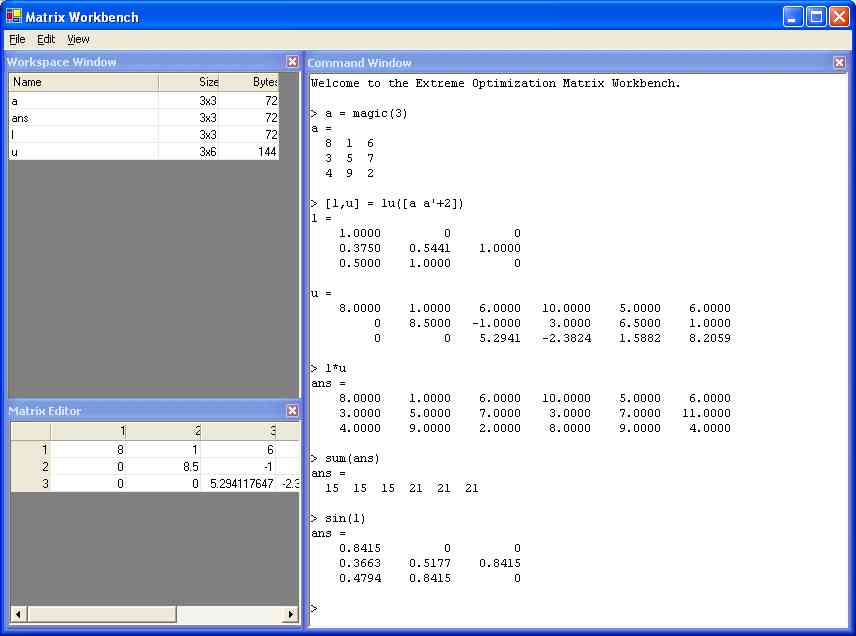The width and height of the screenshot is (856, 636).
Task: Click the value '0.5441' in the l output
Action: click(x=430, y=248)
